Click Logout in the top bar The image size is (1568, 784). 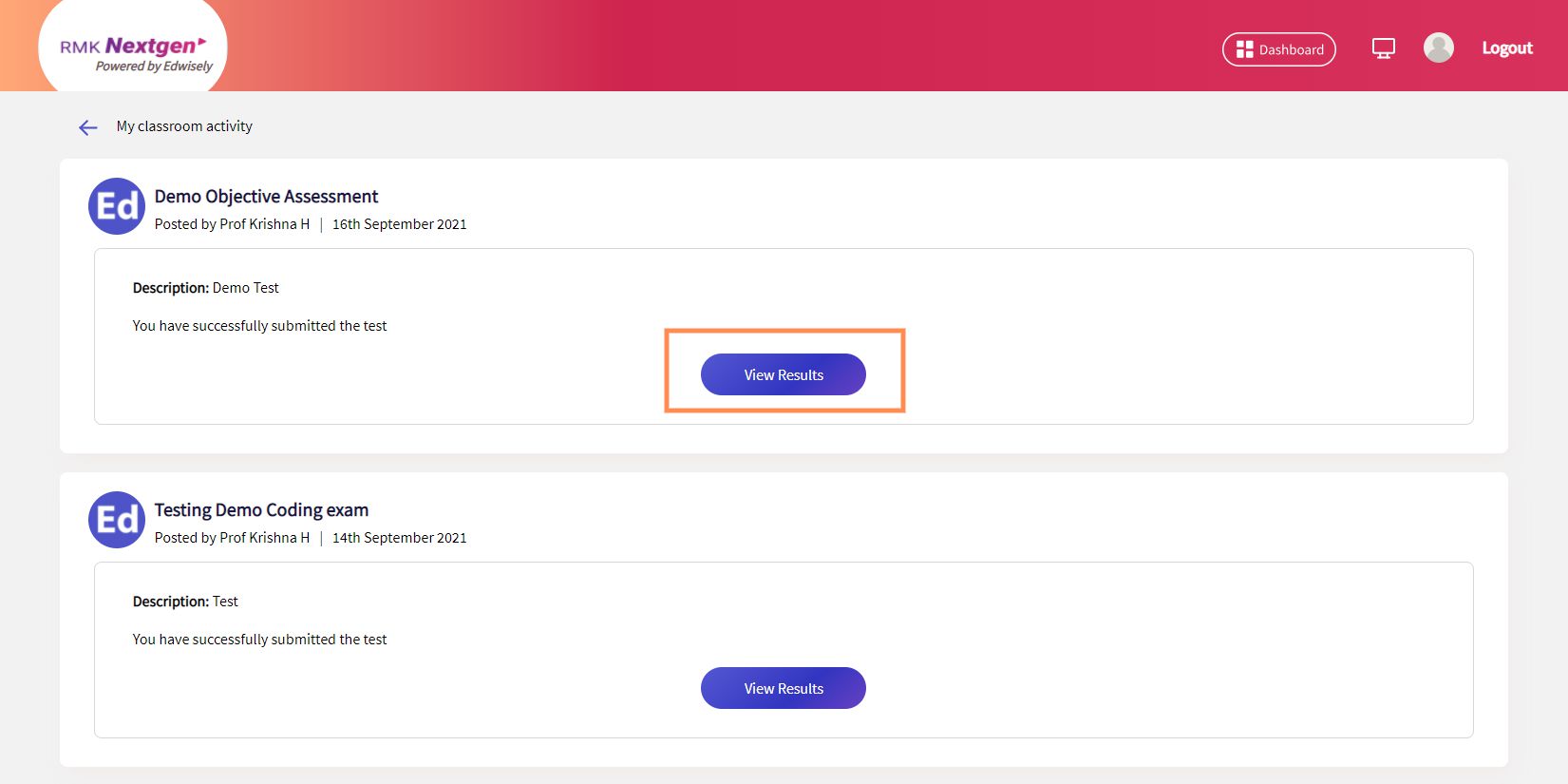(1507, 48)
